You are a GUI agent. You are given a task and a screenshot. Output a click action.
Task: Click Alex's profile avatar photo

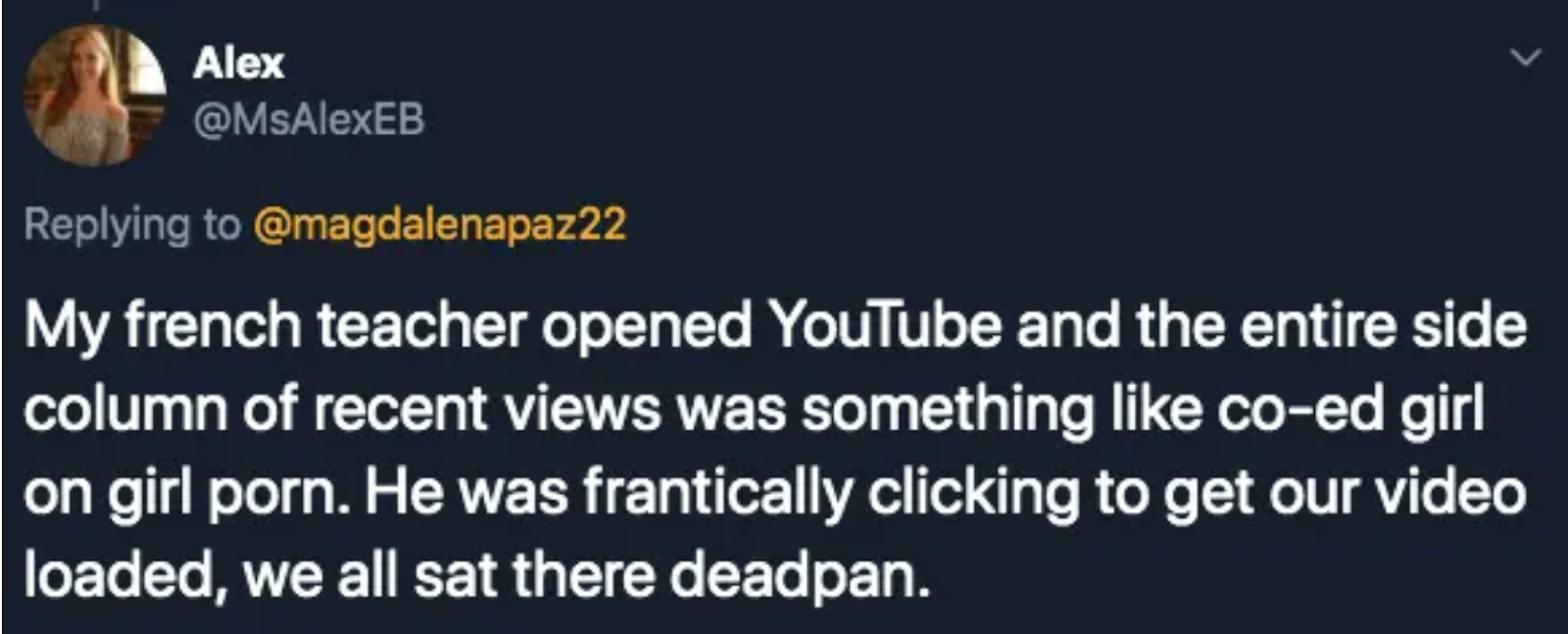pyautogui.click(x=94, y=95)
